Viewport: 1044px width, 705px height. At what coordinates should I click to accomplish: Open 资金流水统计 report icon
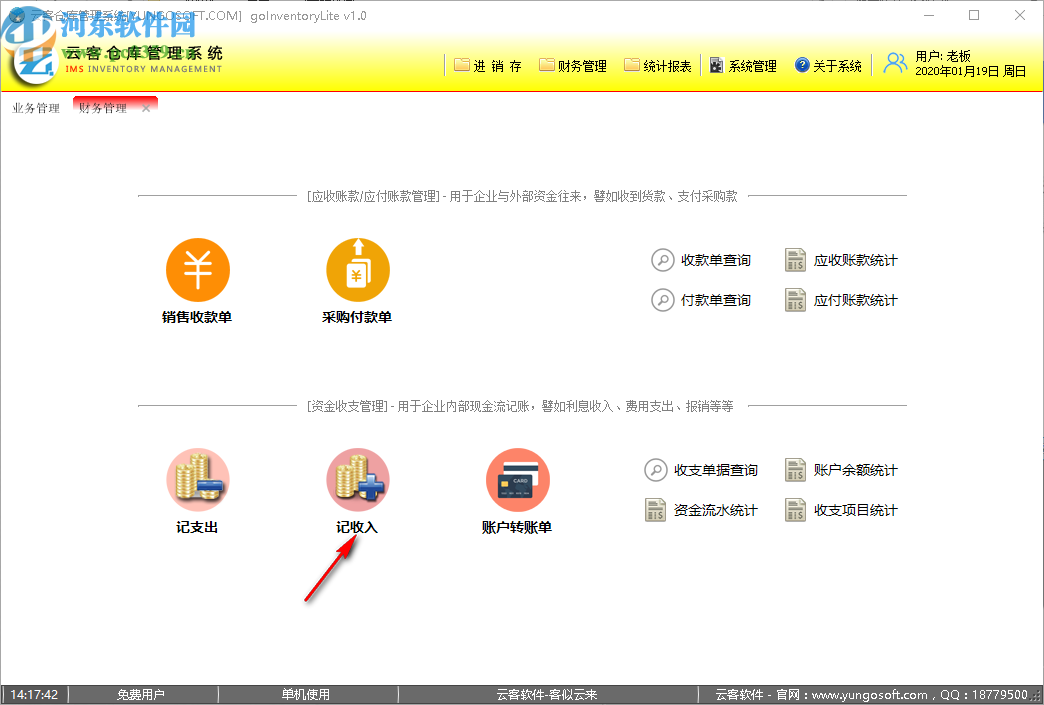click(x=655, y=509)
